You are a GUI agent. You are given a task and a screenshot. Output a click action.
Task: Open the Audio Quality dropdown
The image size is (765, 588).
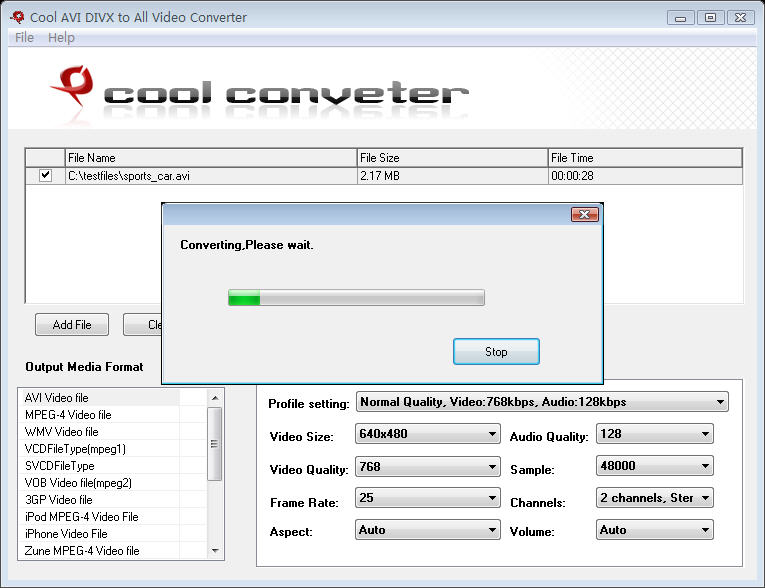pyautogui.click(x=655, y=434)
